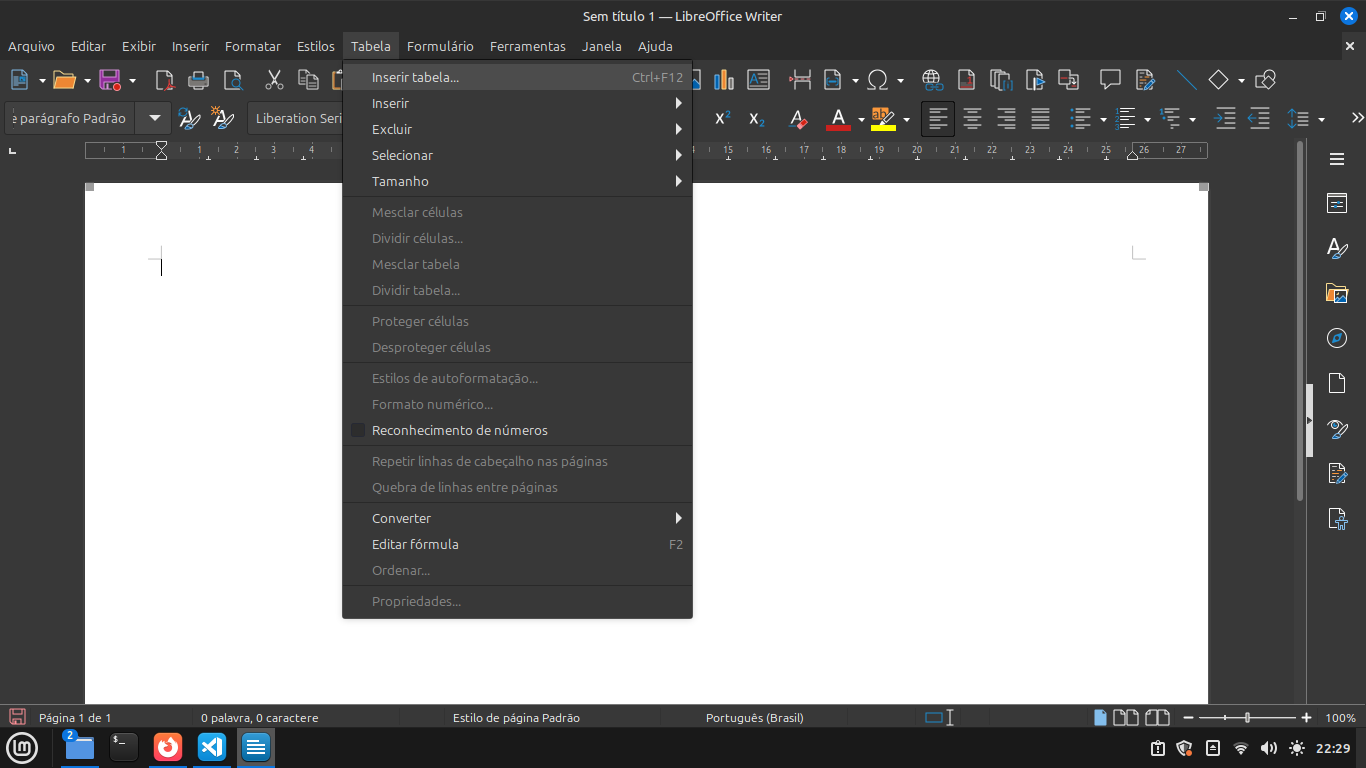Click Update selected style icon
1366x768 pixels.
click(189, 119)
